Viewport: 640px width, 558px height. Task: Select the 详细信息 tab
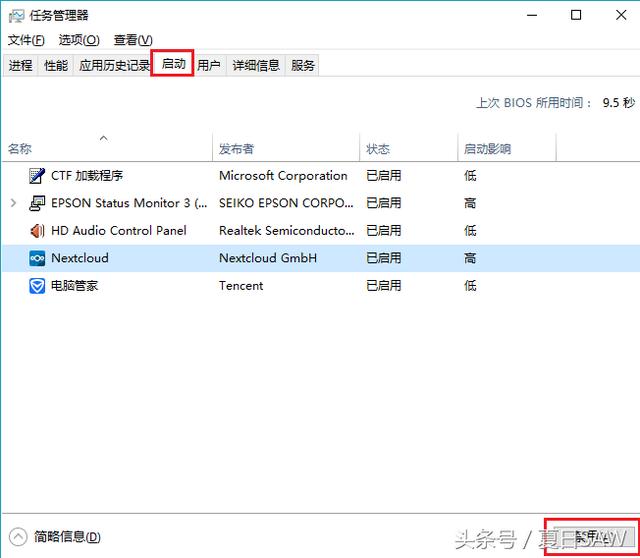[256, 66]
